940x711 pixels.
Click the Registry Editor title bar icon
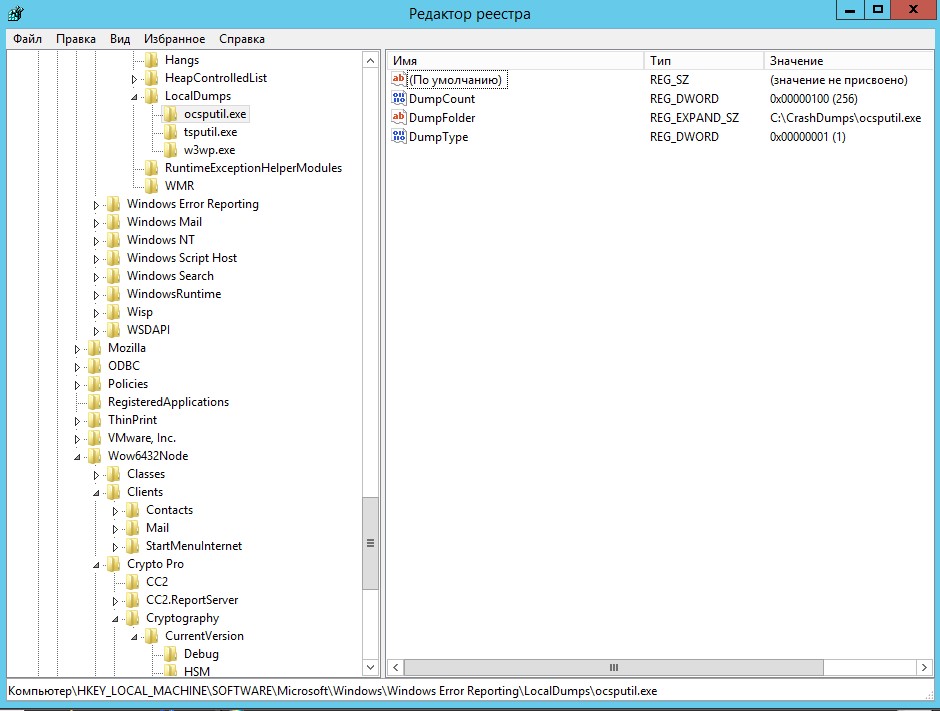(16, 13)
